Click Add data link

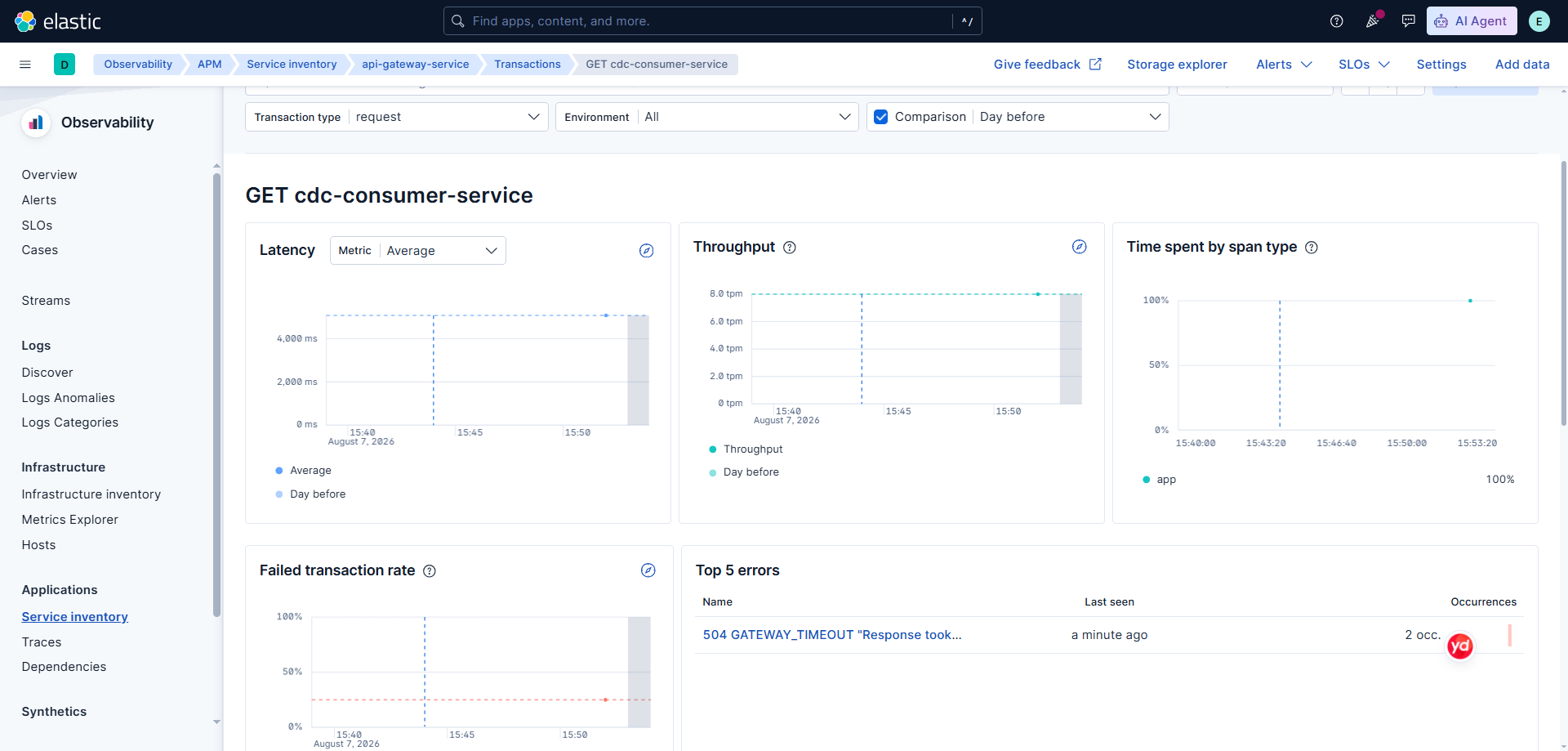click(1522, 65)
